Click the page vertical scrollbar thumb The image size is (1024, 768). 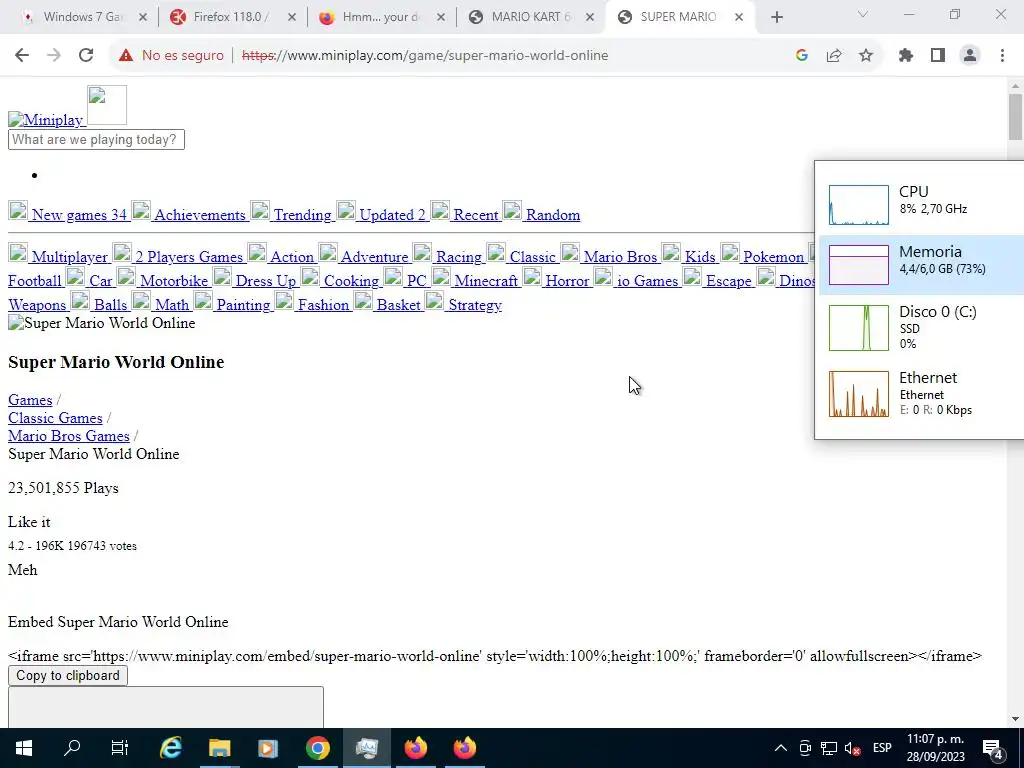click(1015, 117)
